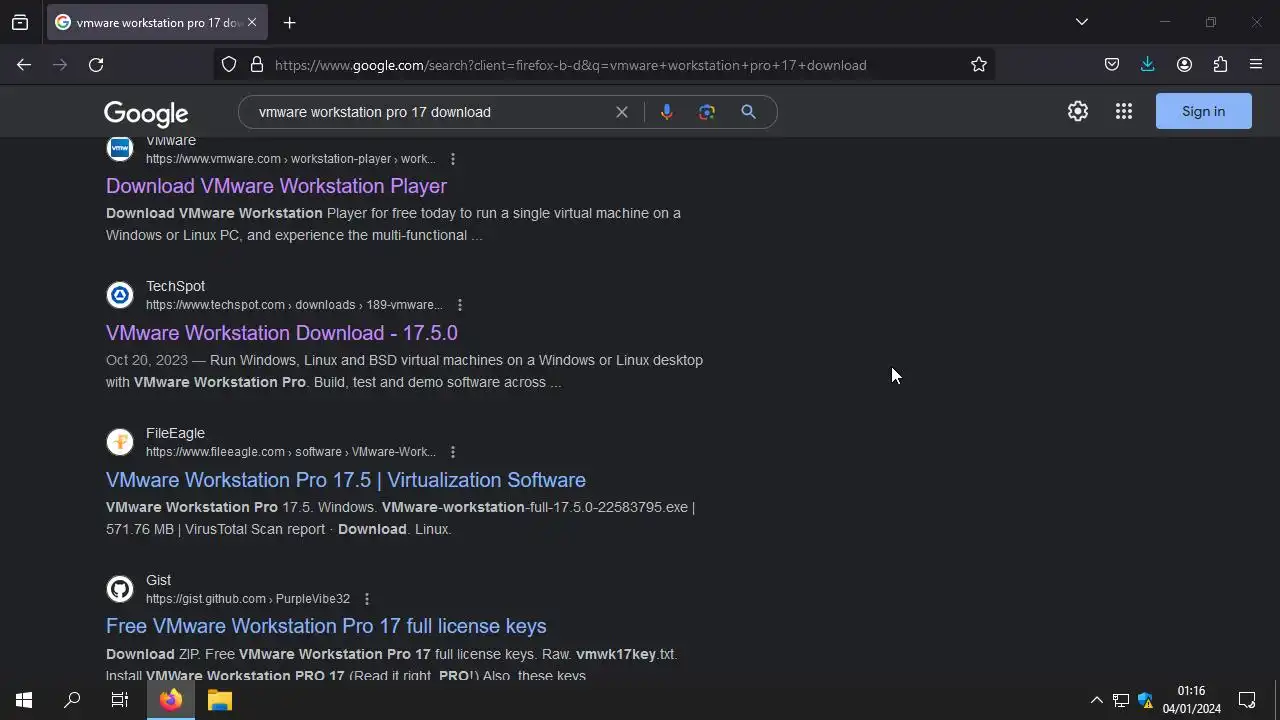Sign in to Google account
This screenshot has width=1280, height=720.
[1203, 111]
